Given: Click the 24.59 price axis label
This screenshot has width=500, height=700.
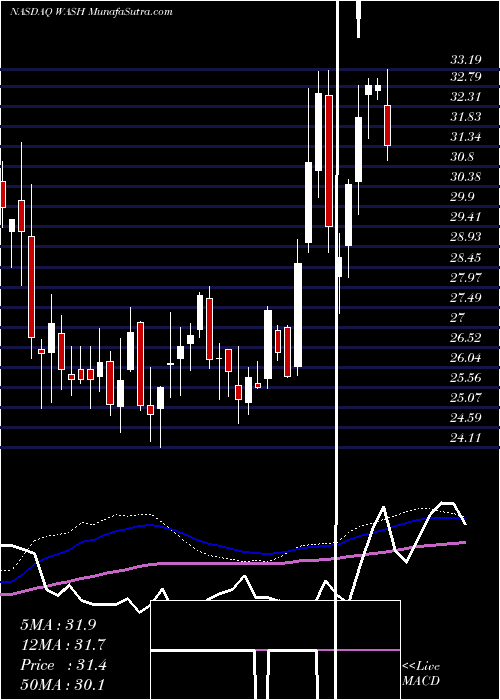Looking at the screenshot, I should tap(466, 417).
